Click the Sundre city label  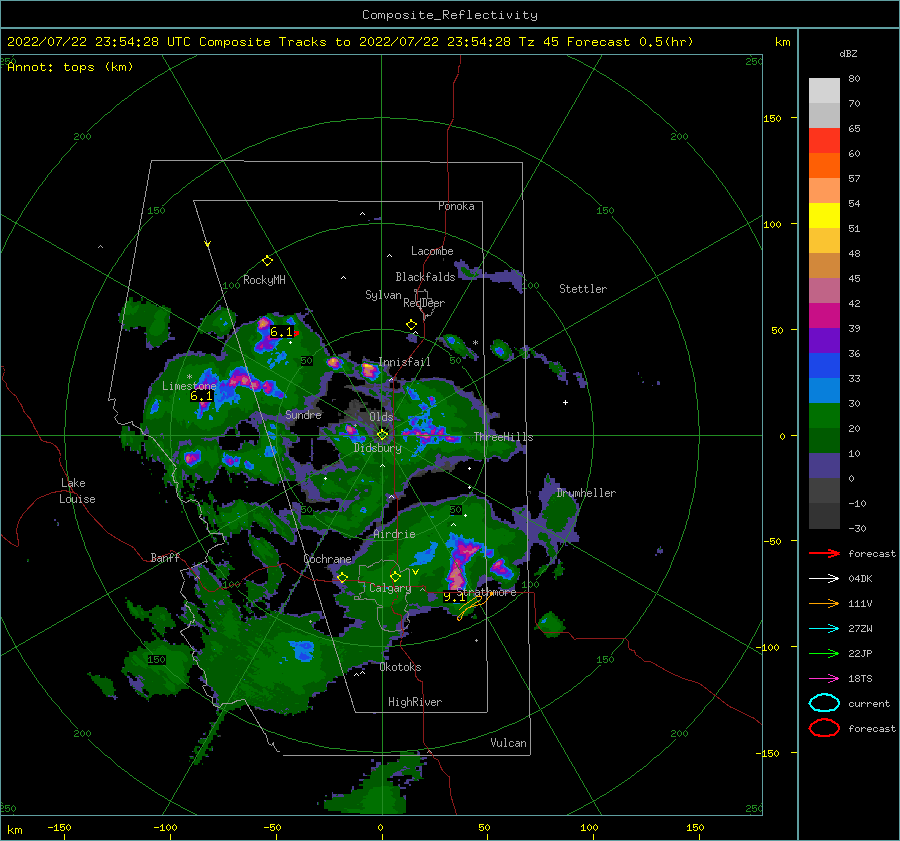(304, 414)
